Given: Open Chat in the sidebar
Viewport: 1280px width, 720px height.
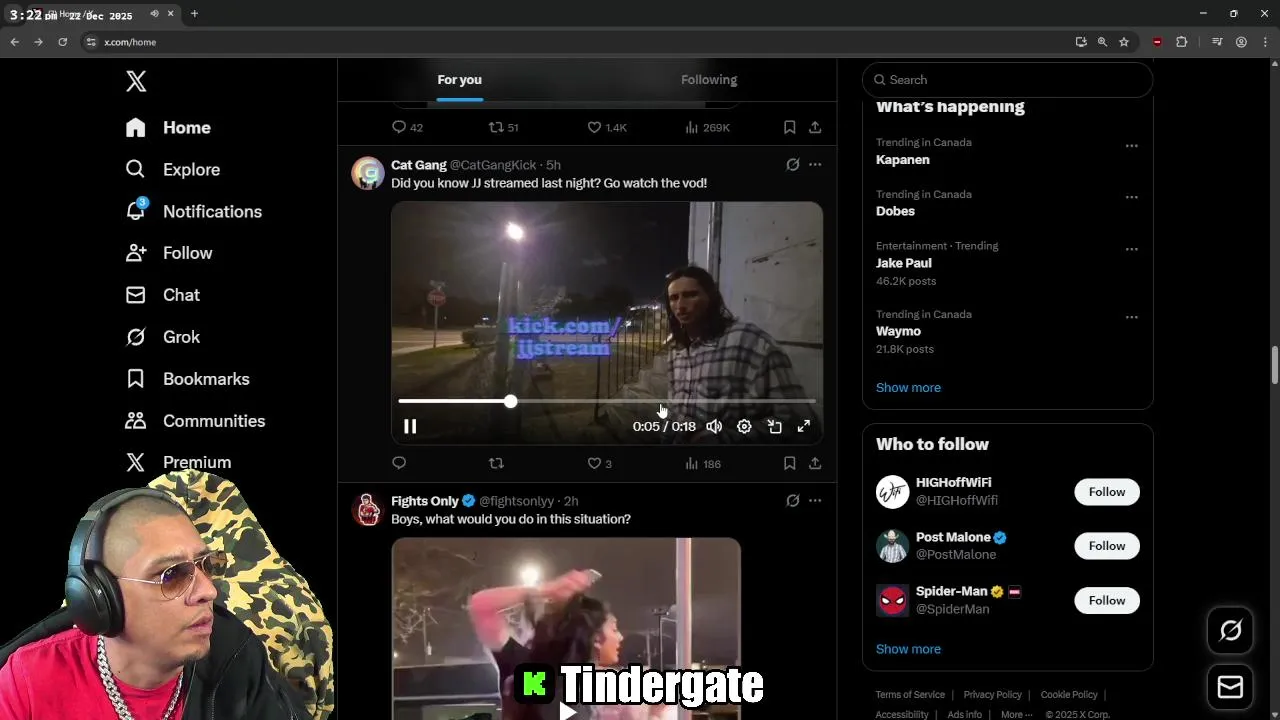Looking at the screenshot, I should (x=162, y=295).
